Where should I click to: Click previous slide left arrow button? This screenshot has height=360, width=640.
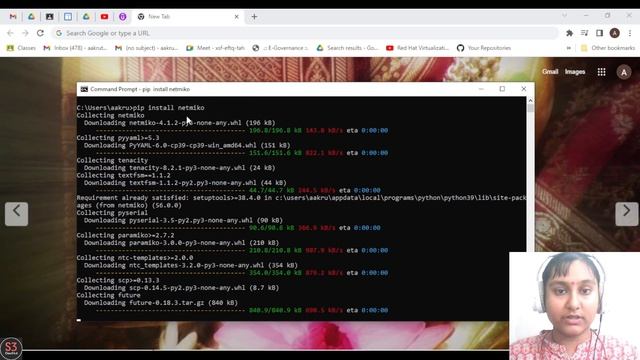(16, 213)
